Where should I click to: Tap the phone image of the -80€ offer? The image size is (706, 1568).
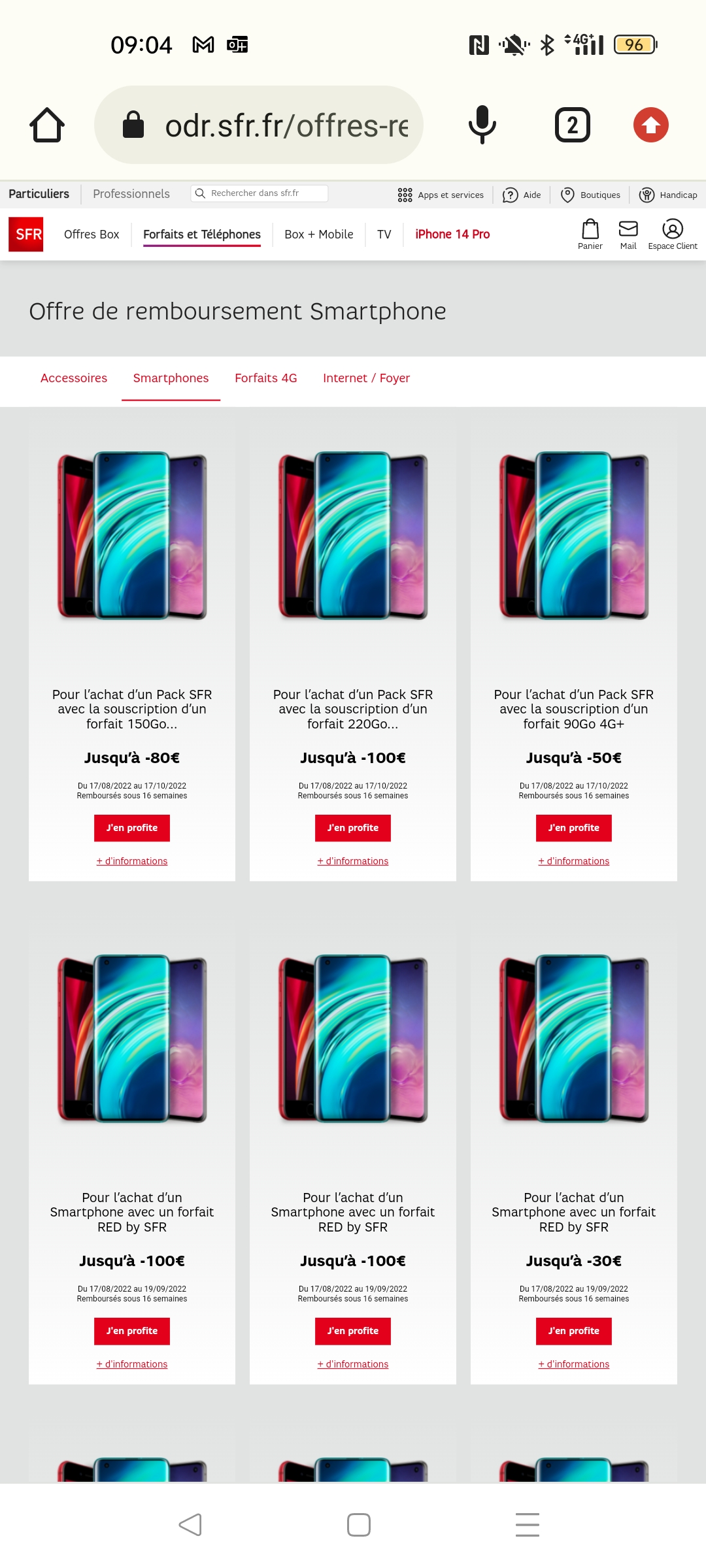[x=132, y=535]
